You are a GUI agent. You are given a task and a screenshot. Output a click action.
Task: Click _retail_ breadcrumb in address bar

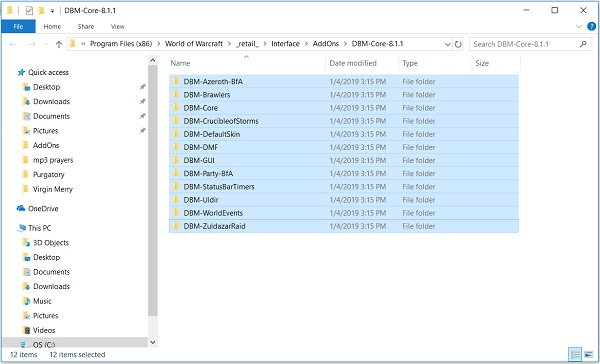pos(247,44)
